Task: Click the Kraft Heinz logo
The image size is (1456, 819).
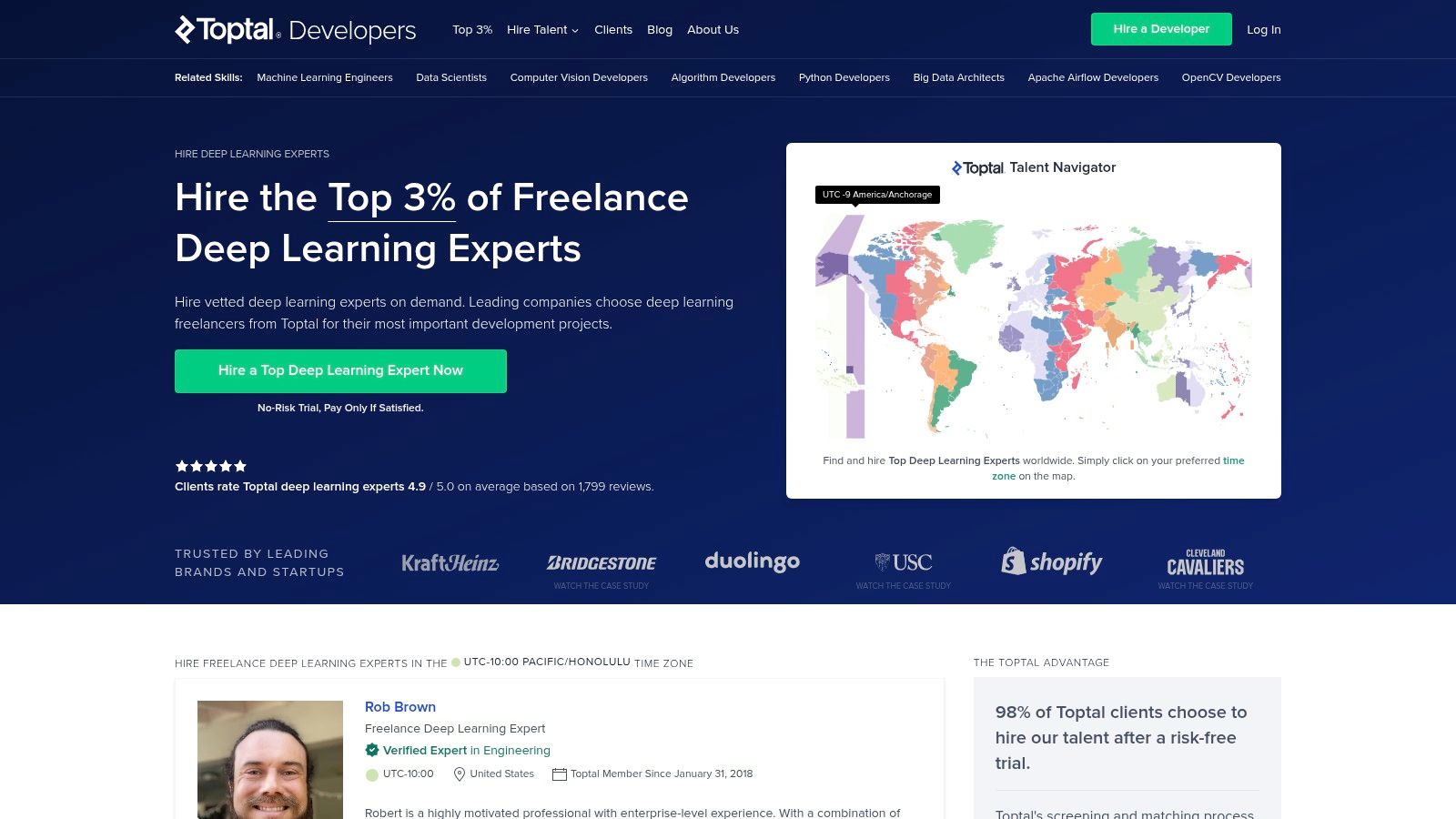Action: click(x=450, y=563)
